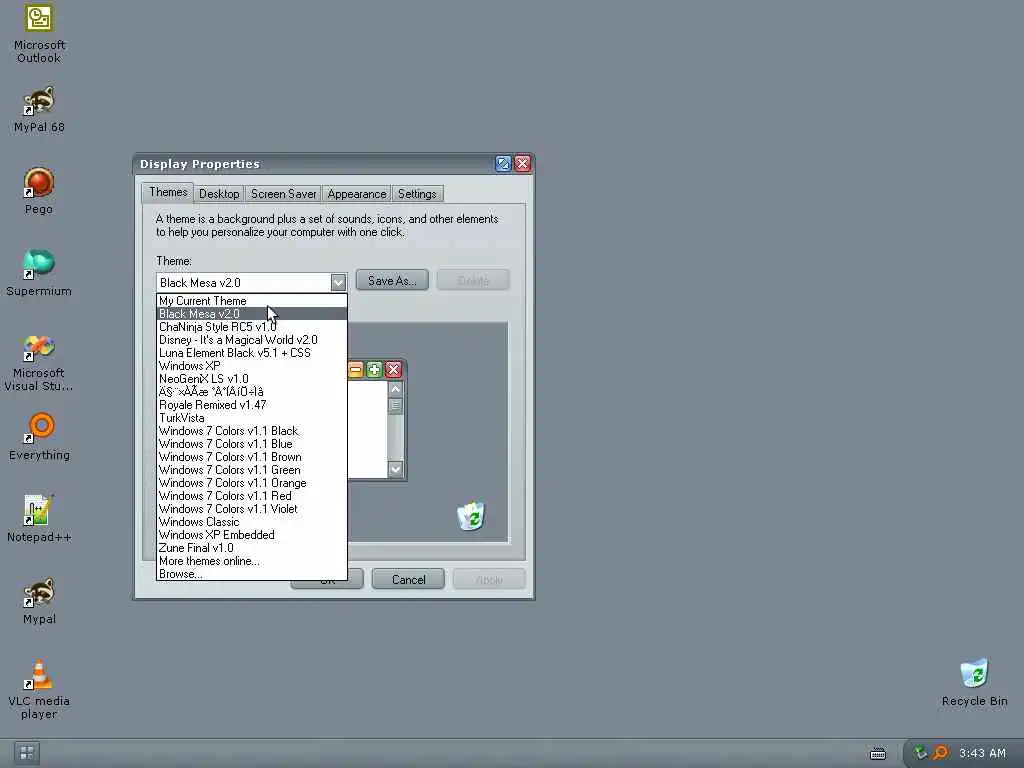
Task: Select Zune Final v1.0 theme
Action: pyautogui.click(x=252, y=549)
